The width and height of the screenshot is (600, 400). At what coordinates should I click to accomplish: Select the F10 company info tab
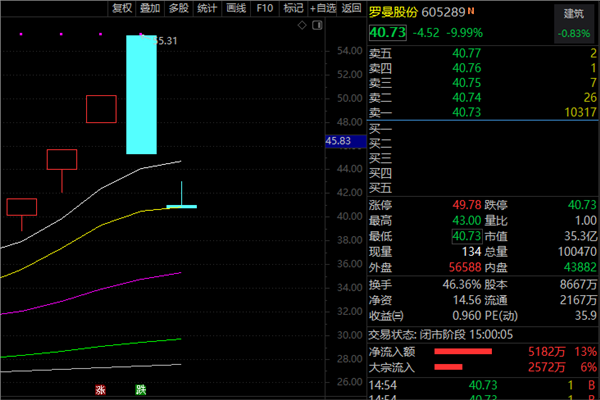264,8
